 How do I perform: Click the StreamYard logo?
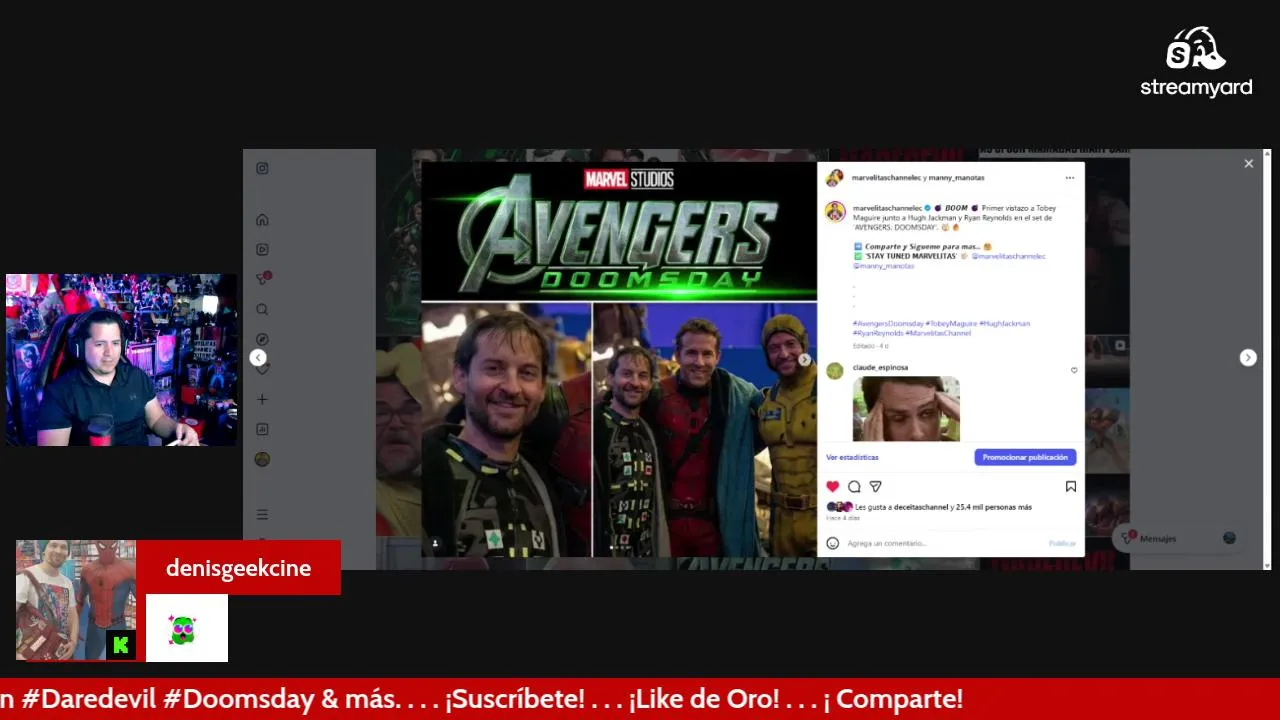pyautogui.click(x=1196, y=62)
